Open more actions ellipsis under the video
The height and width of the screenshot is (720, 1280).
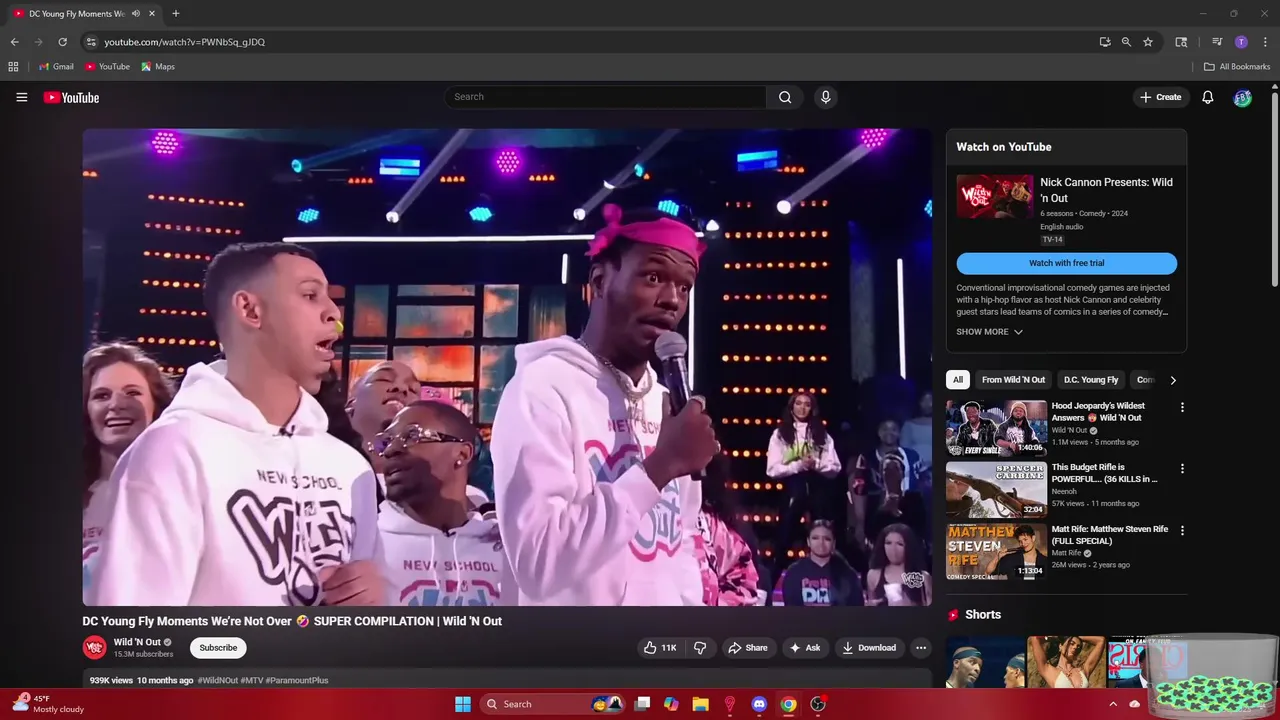[x=921, y=648]
